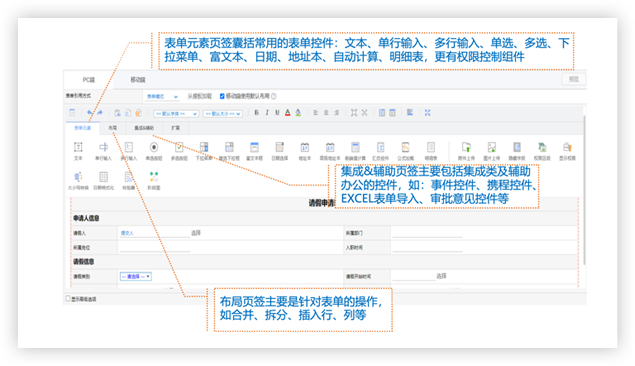Open the 默认字体 font dropdown

tap(176, 114)
